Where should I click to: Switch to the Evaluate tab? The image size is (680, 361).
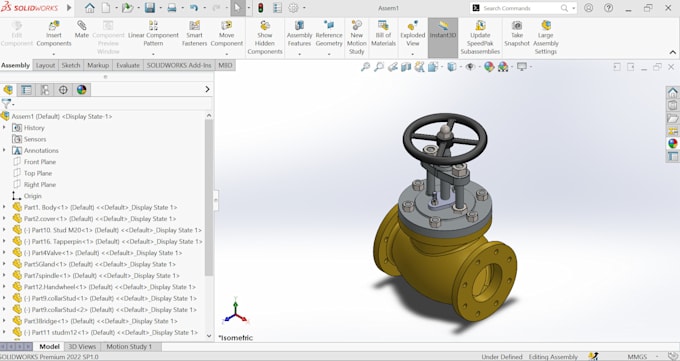pos(128,65)
